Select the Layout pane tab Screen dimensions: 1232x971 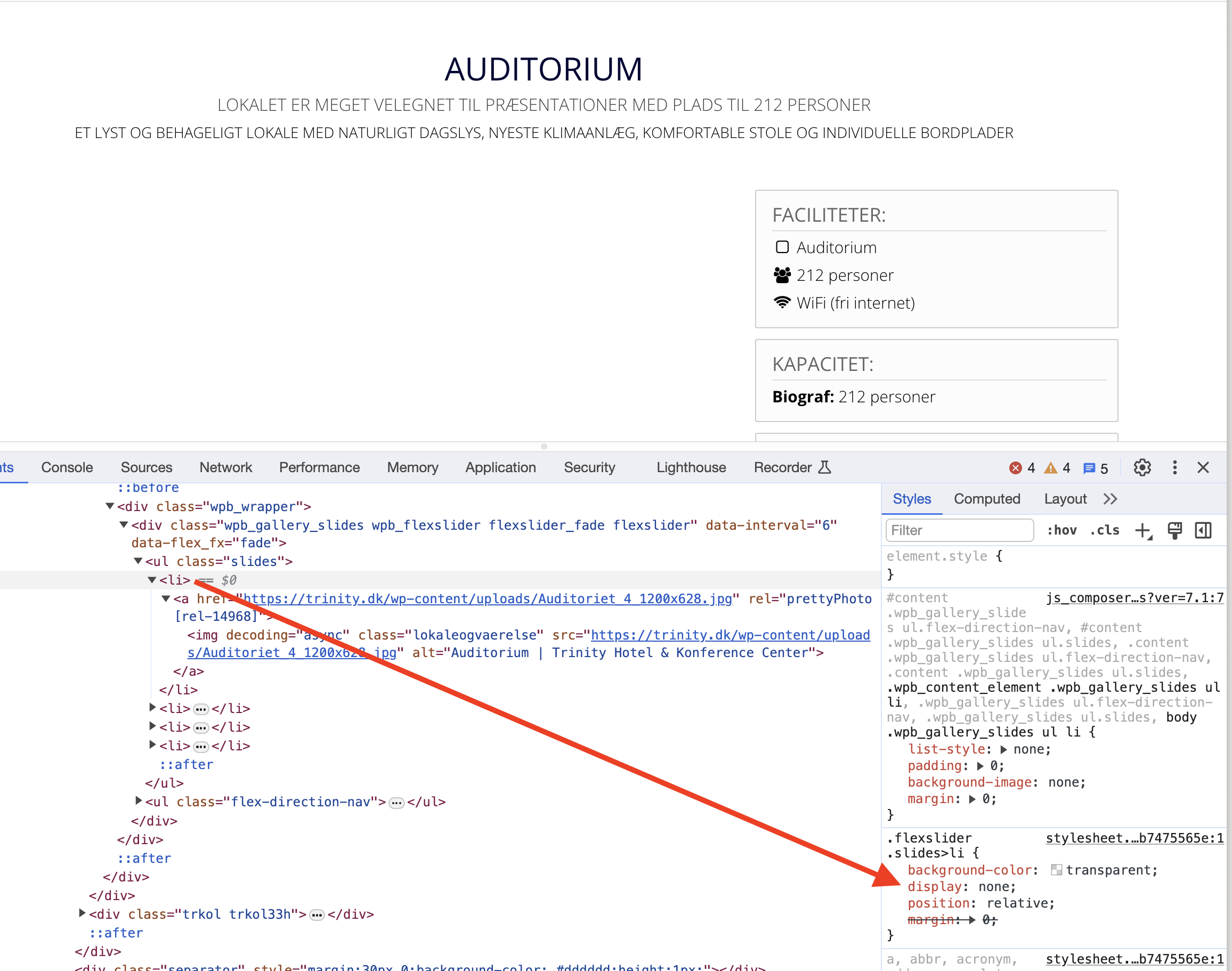[x=1065, y=499]
